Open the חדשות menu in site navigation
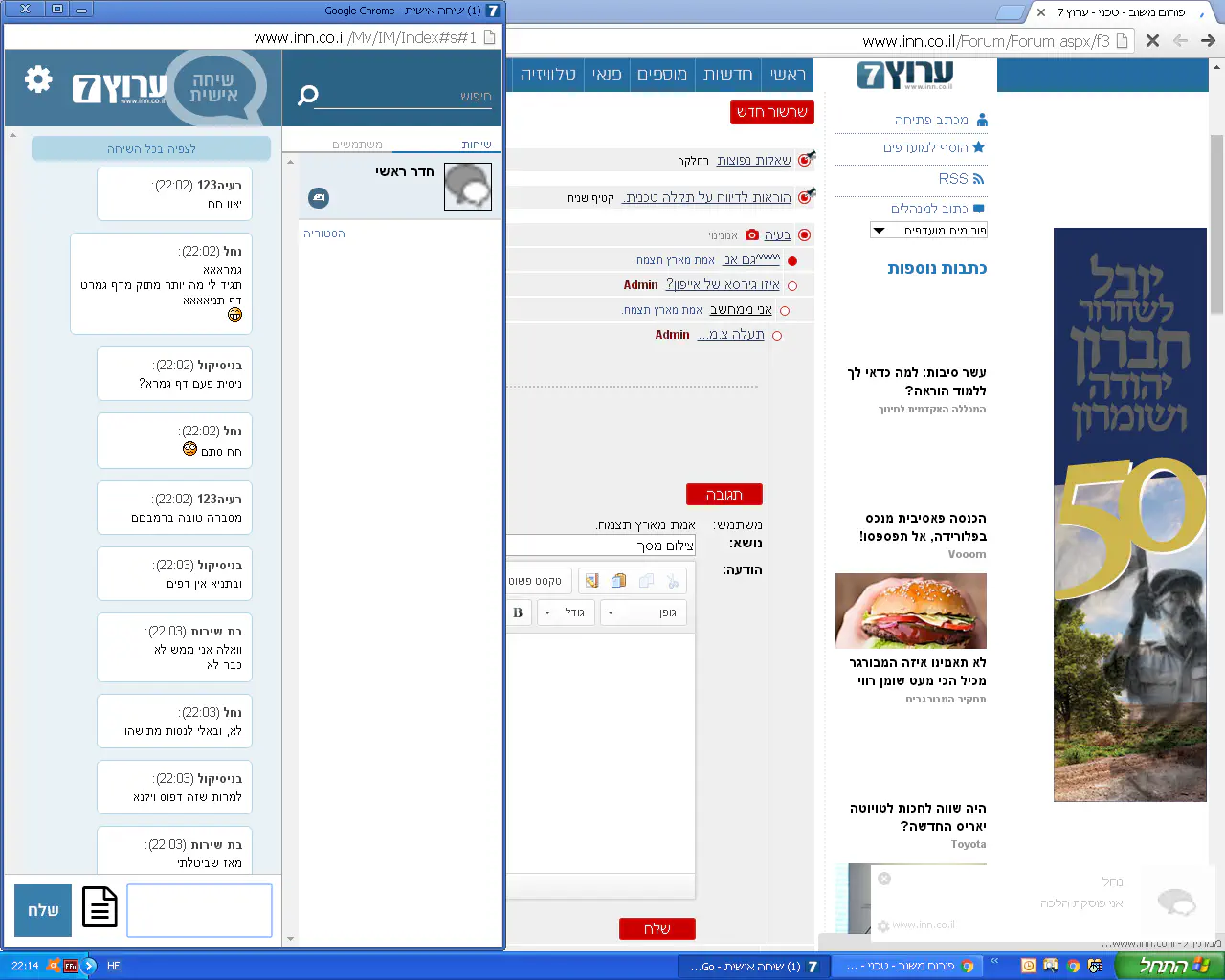 point(728,75)
